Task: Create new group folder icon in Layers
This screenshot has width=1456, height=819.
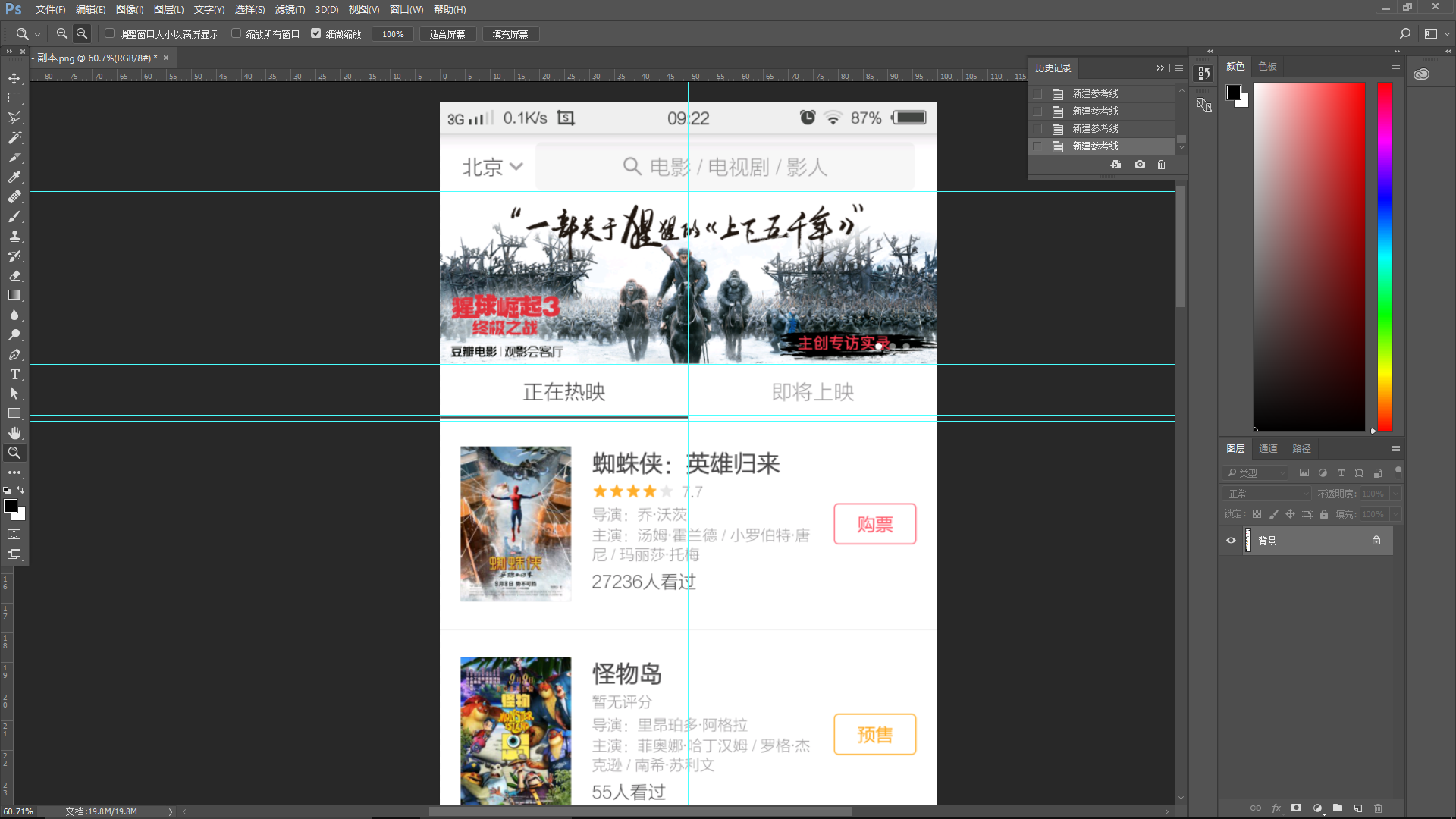Action: coord(1338,808)
